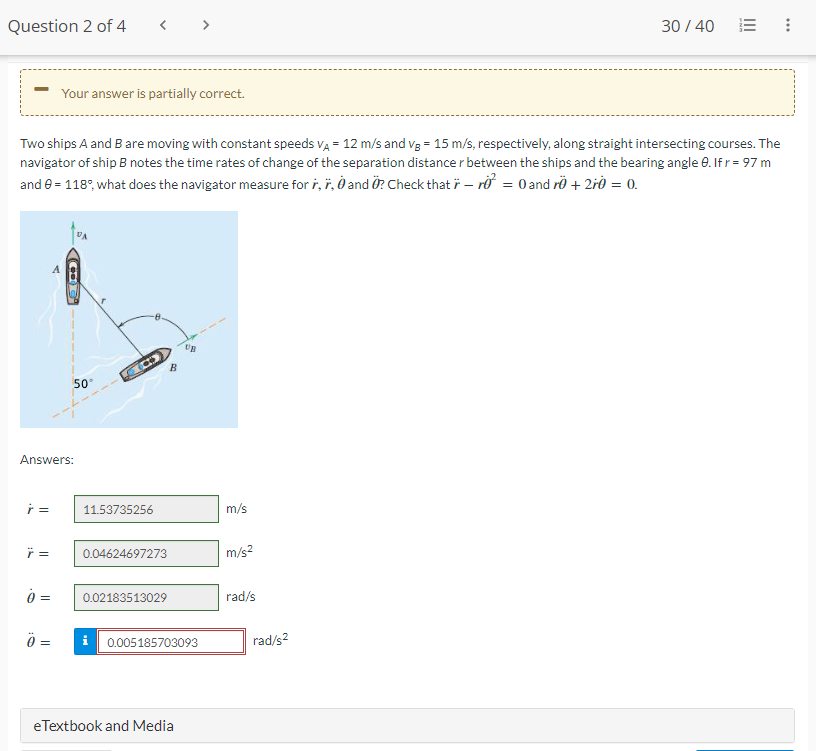This screenshot has width=816, height=751.
Task: Click the 30 / 40 score display
Action: click(688, 26)
